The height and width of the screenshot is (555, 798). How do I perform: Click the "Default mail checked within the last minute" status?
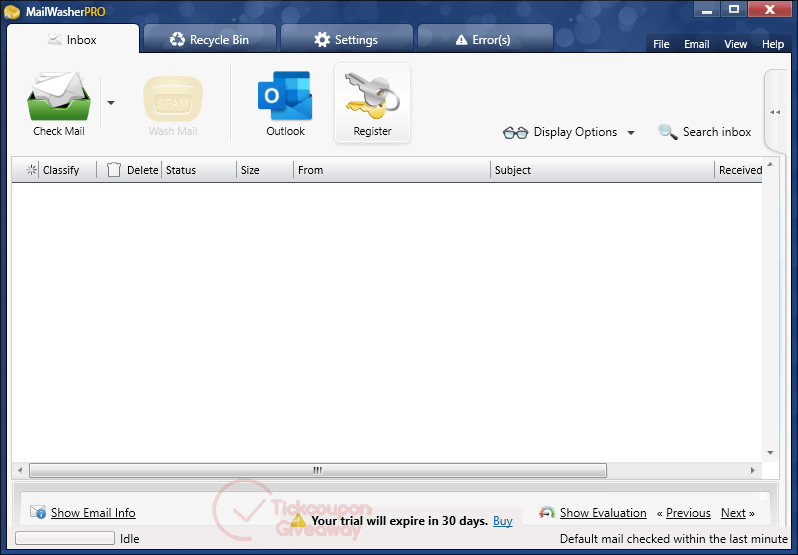pos(674,539)
